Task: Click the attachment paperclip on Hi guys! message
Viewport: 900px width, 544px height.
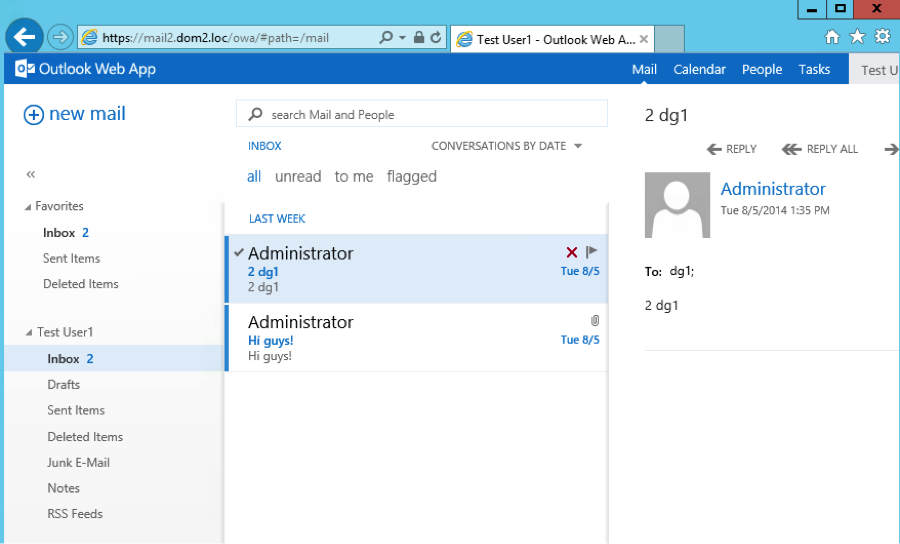Action: click(x=594, y=321)
